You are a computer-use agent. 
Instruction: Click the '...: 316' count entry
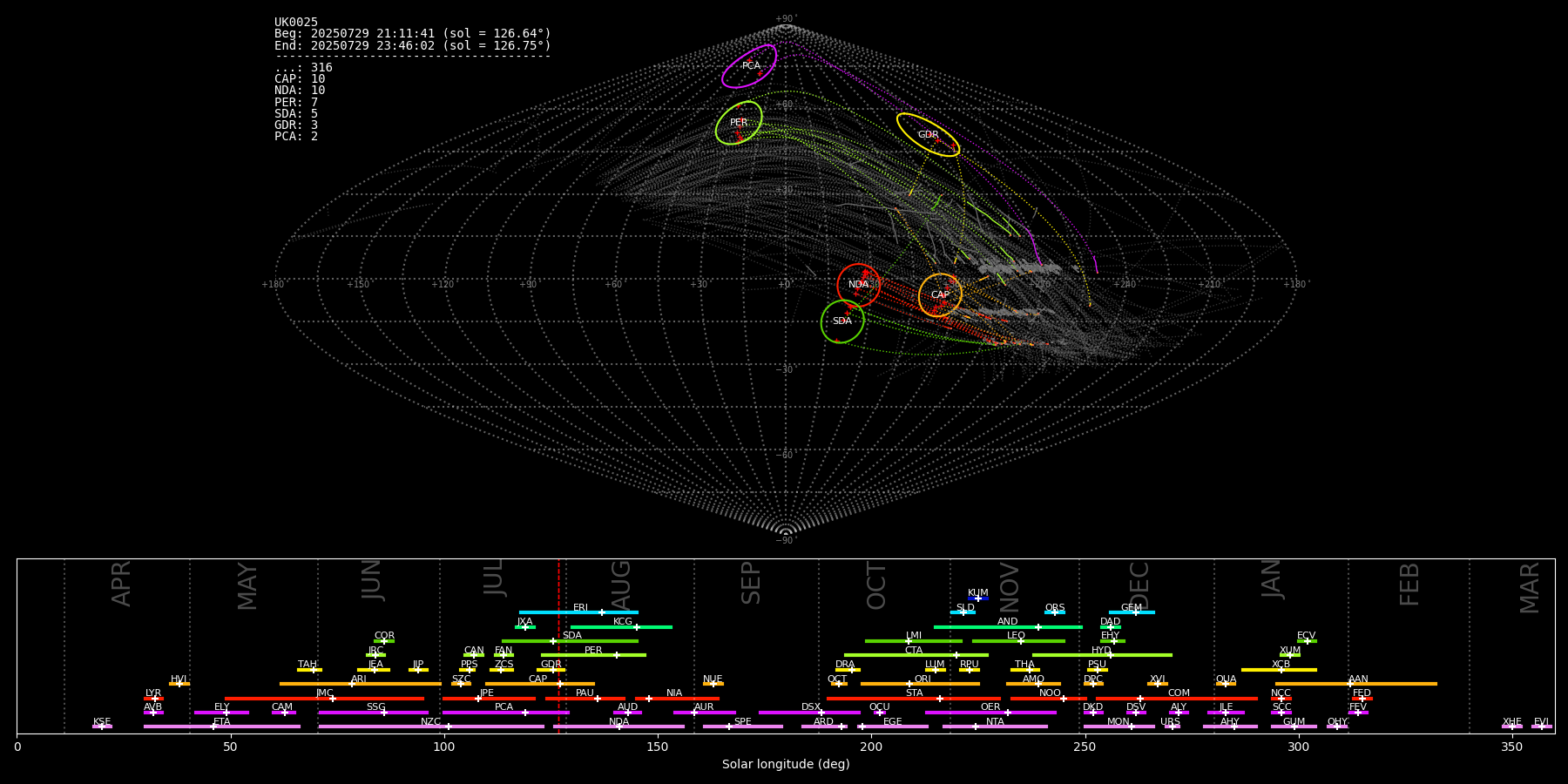click(x=303, y=68)
